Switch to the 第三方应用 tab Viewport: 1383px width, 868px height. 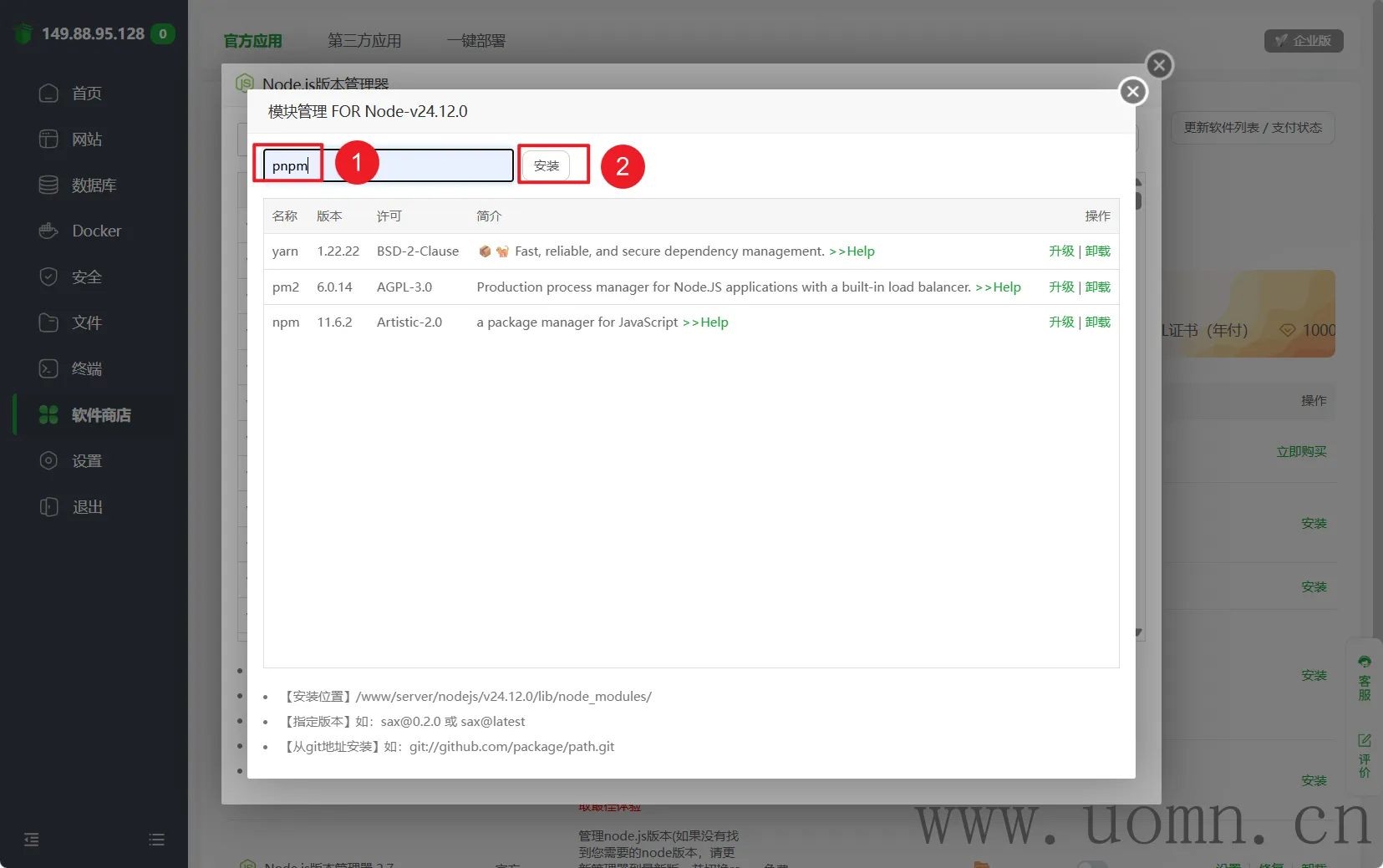pos(364,40)
